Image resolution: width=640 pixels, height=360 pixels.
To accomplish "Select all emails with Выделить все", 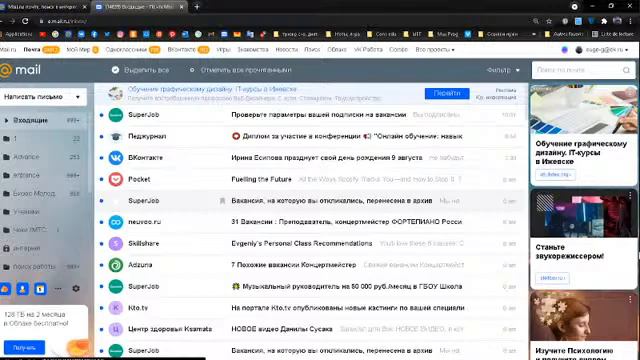I will [140, 70].
